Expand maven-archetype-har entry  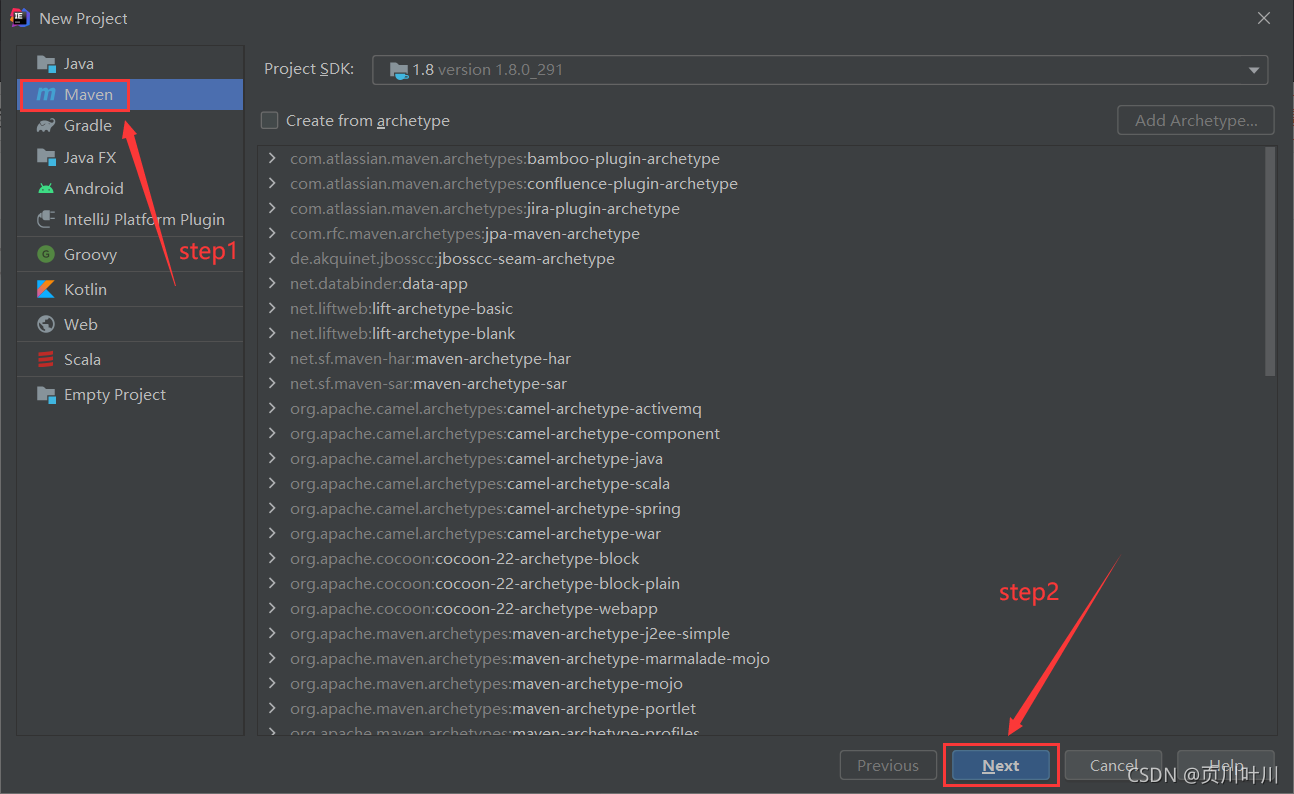[x=272, y=358]
